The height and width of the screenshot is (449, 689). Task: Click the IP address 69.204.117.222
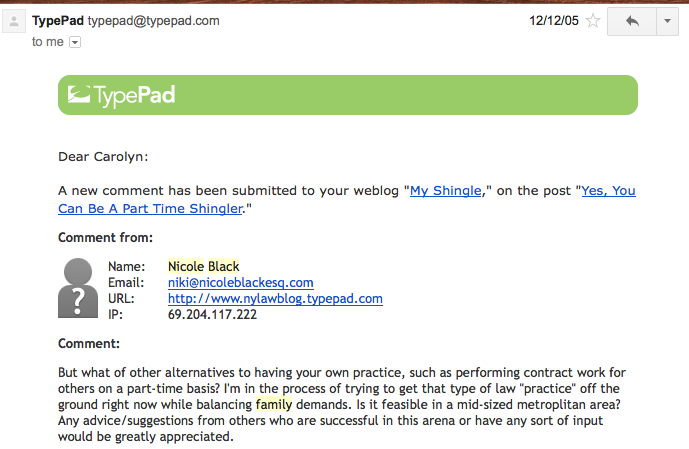(212, 315)
